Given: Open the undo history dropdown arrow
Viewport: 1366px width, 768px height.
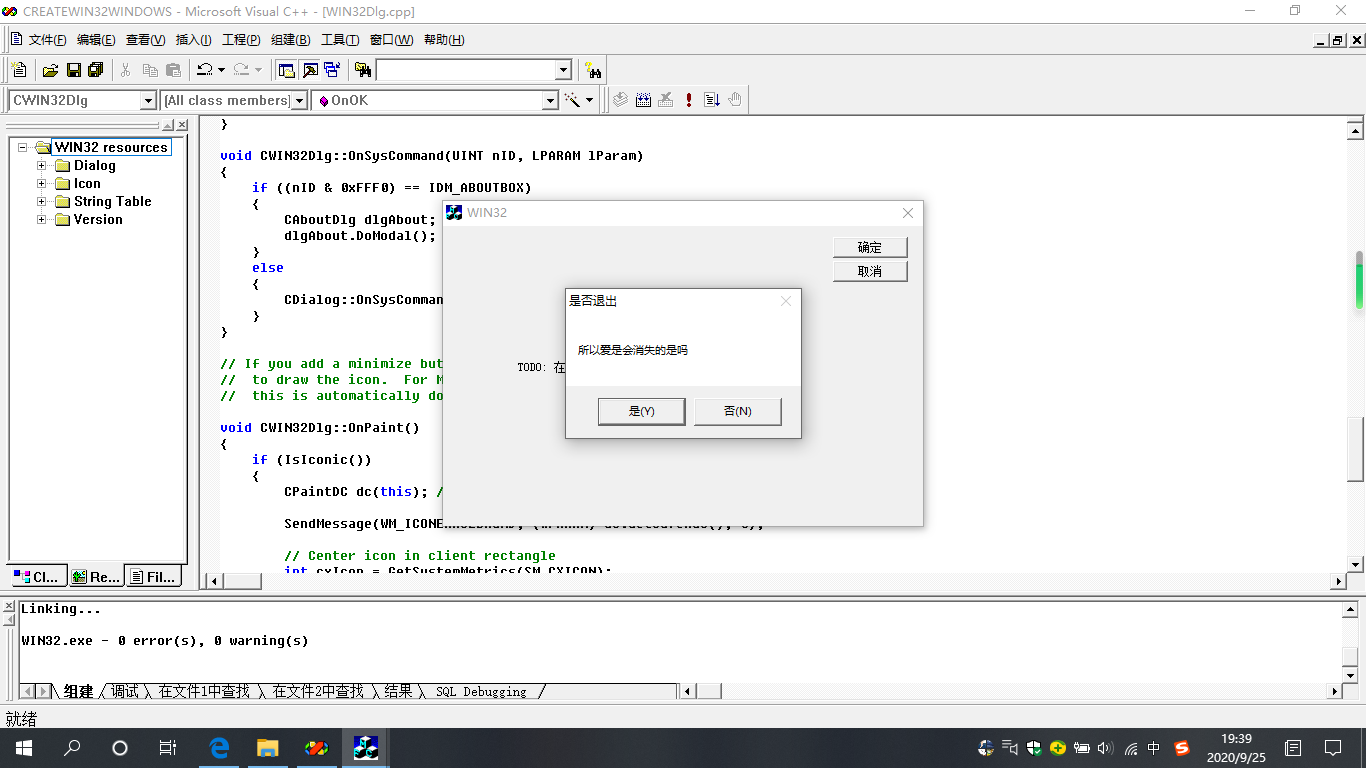Looking at the screenshot, I should pyautogui.click(x=221, y=70).
